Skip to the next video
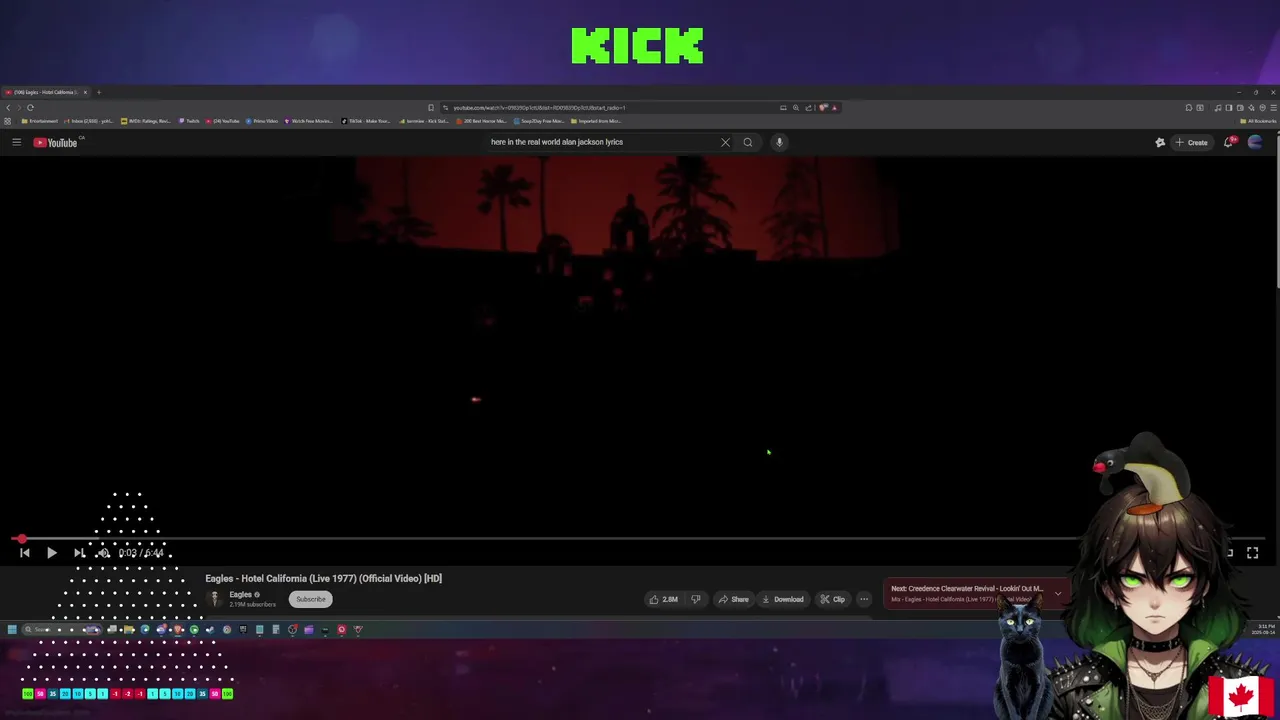Viewport: 1280px width, 720px height. tap(79, 552)
